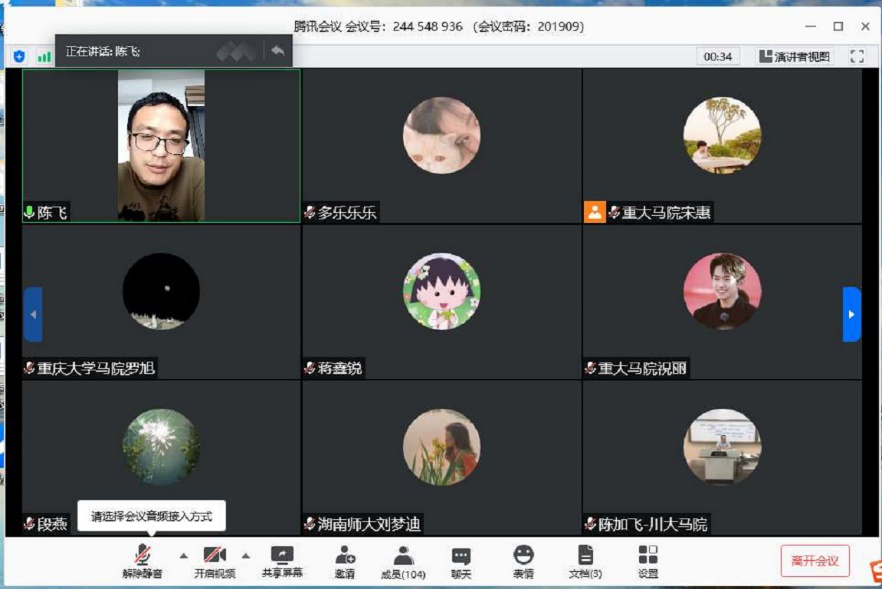Viewport: 882px width, 589px height.
Task: Open the 表情 emoji reactions
Action: [x=523, y=561]
